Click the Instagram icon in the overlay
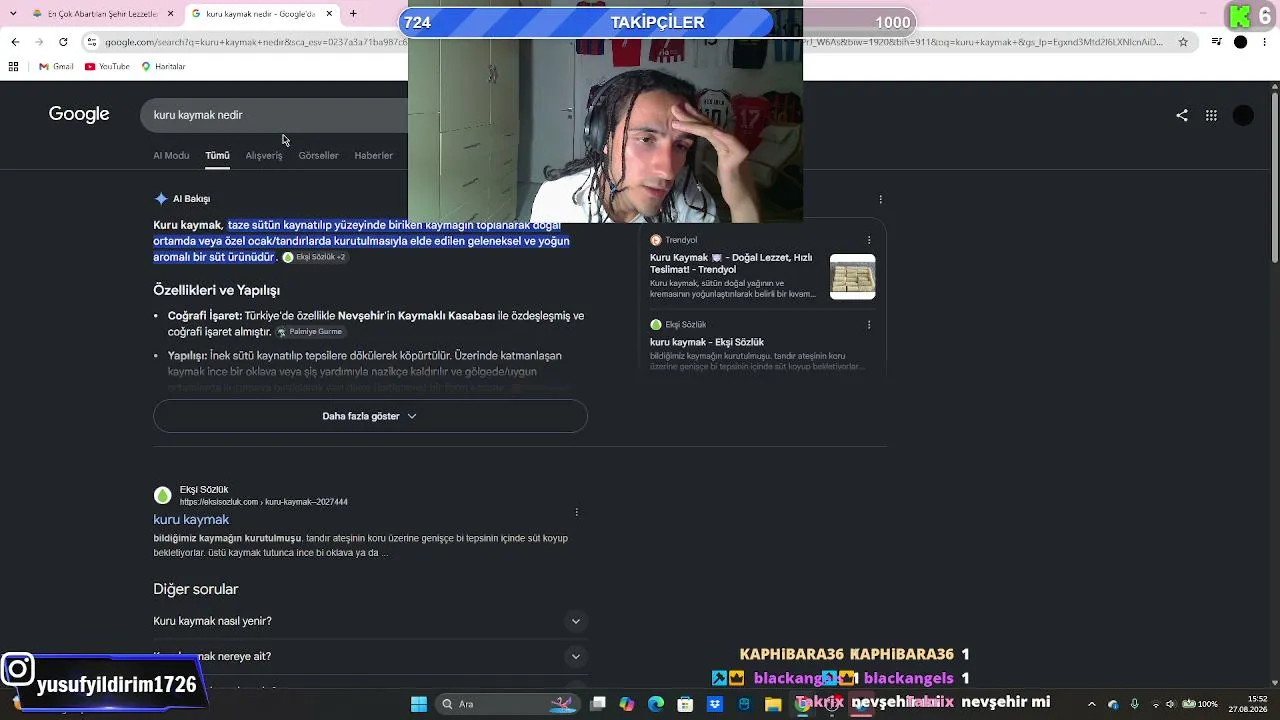 18,669
